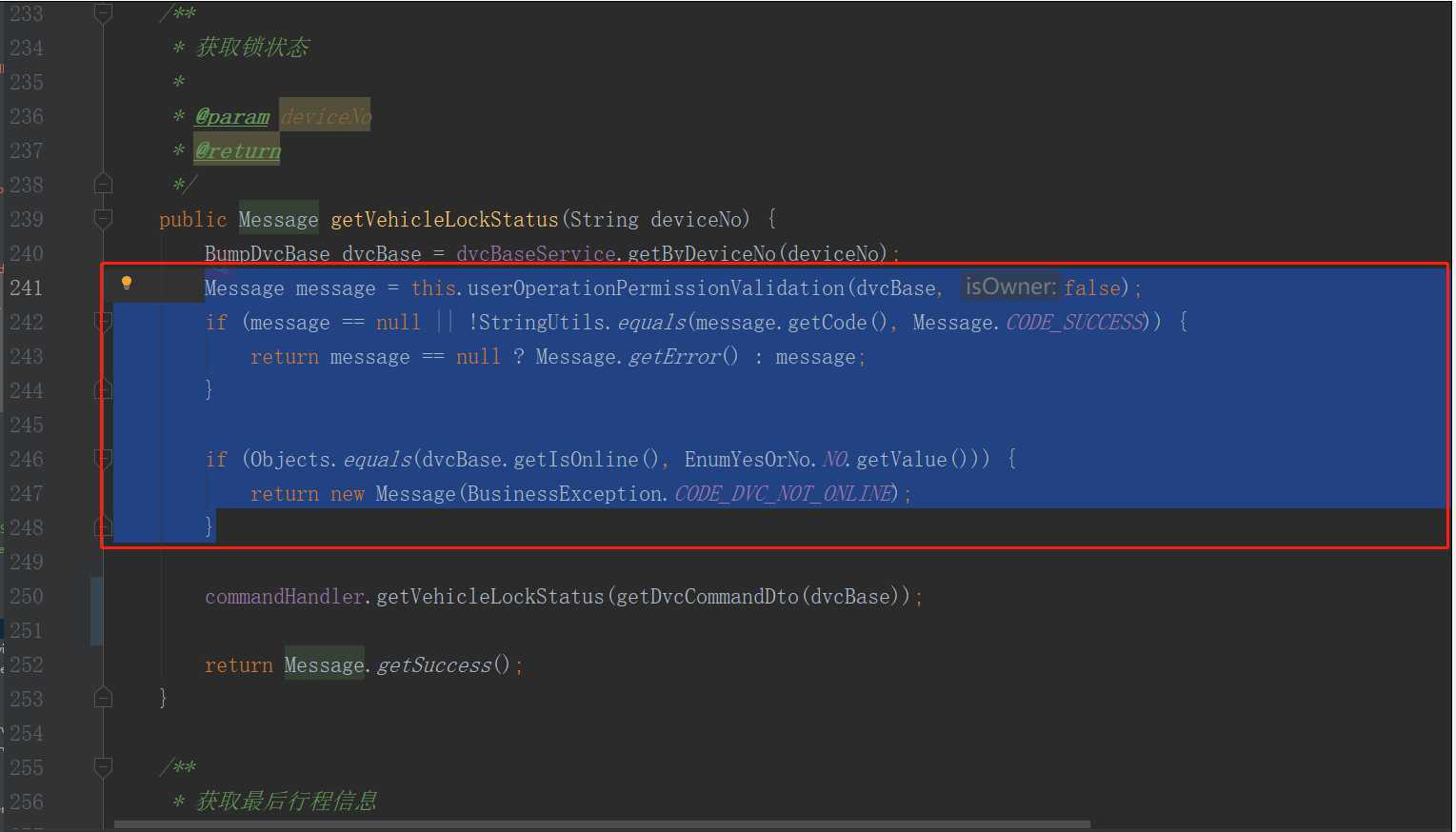The width and height of the screenshot is (1456, 832).
Task: Click line number 254 in the gutter
Action: [27, 733]
